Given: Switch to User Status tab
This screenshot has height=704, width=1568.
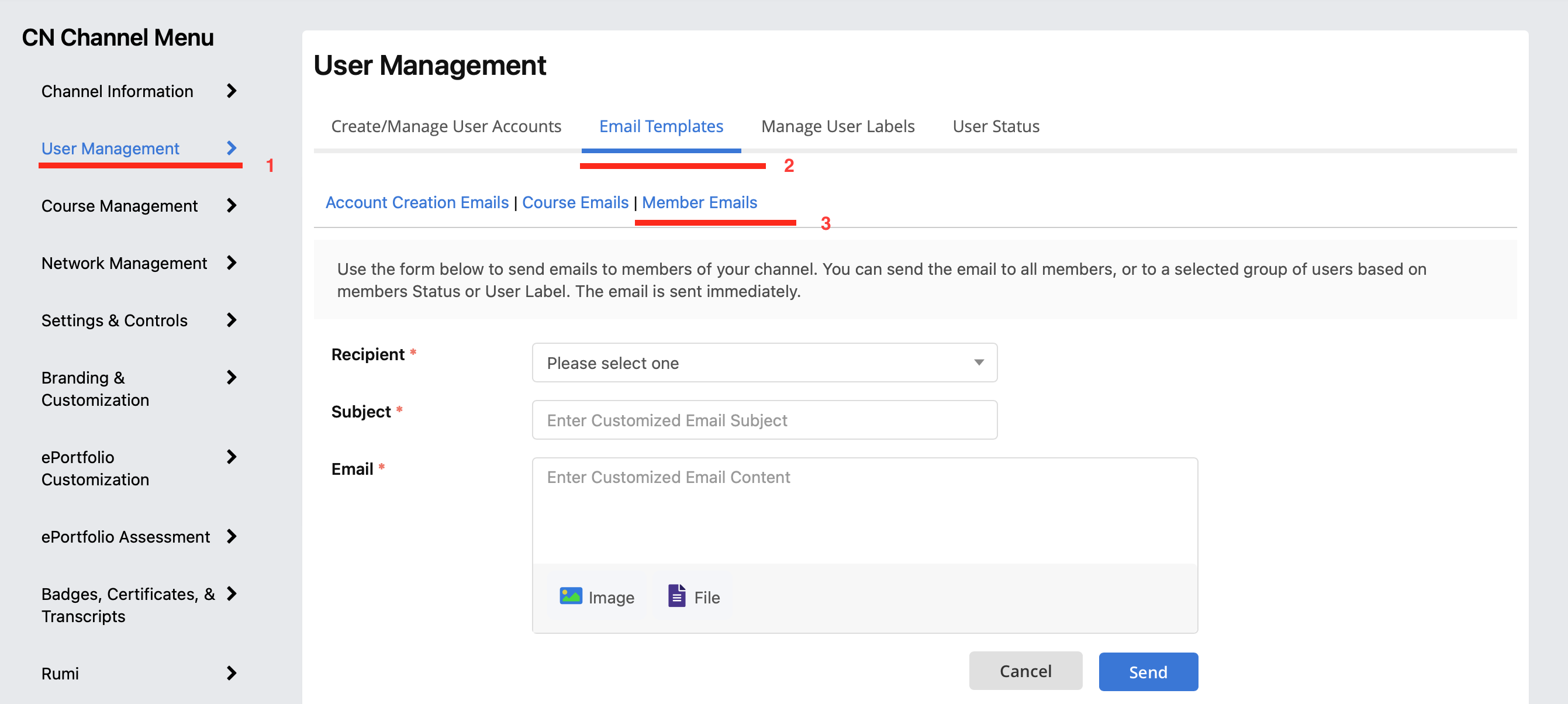Looking at the screenshot, I should point(996,127).
